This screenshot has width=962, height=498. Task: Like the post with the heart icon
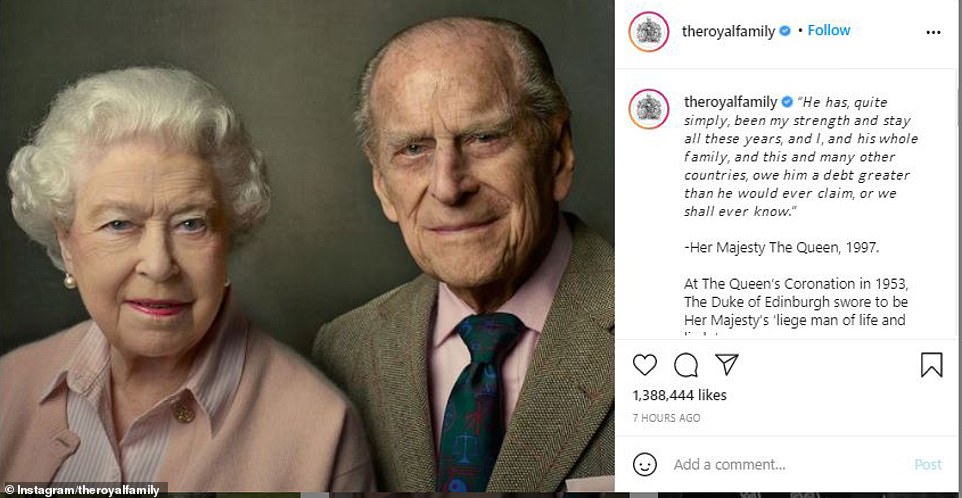645,365
